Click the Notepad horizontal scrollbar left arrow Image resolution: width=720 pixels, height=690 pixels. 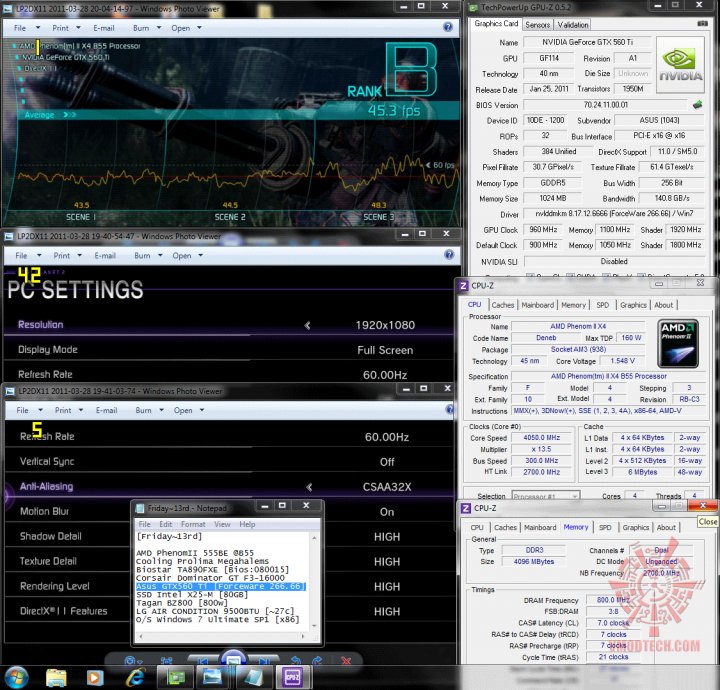point(141,636)
